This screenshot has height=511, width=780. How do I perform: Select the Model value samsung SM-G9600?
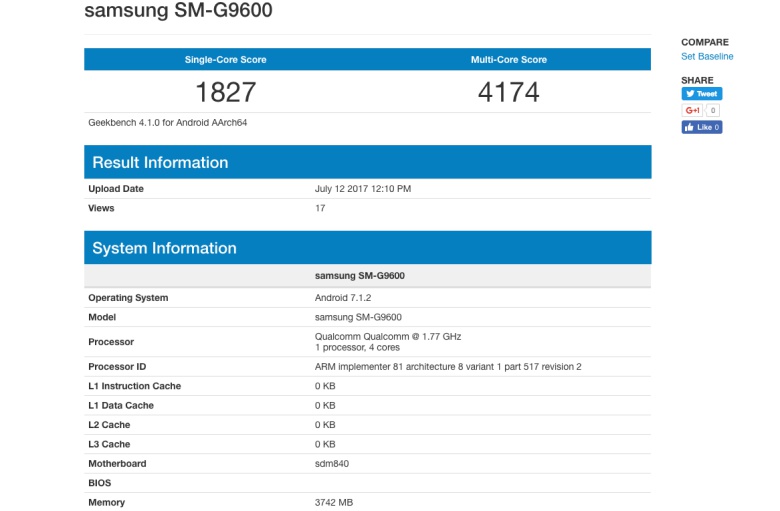pyautogui.click(x=358, y=317)
